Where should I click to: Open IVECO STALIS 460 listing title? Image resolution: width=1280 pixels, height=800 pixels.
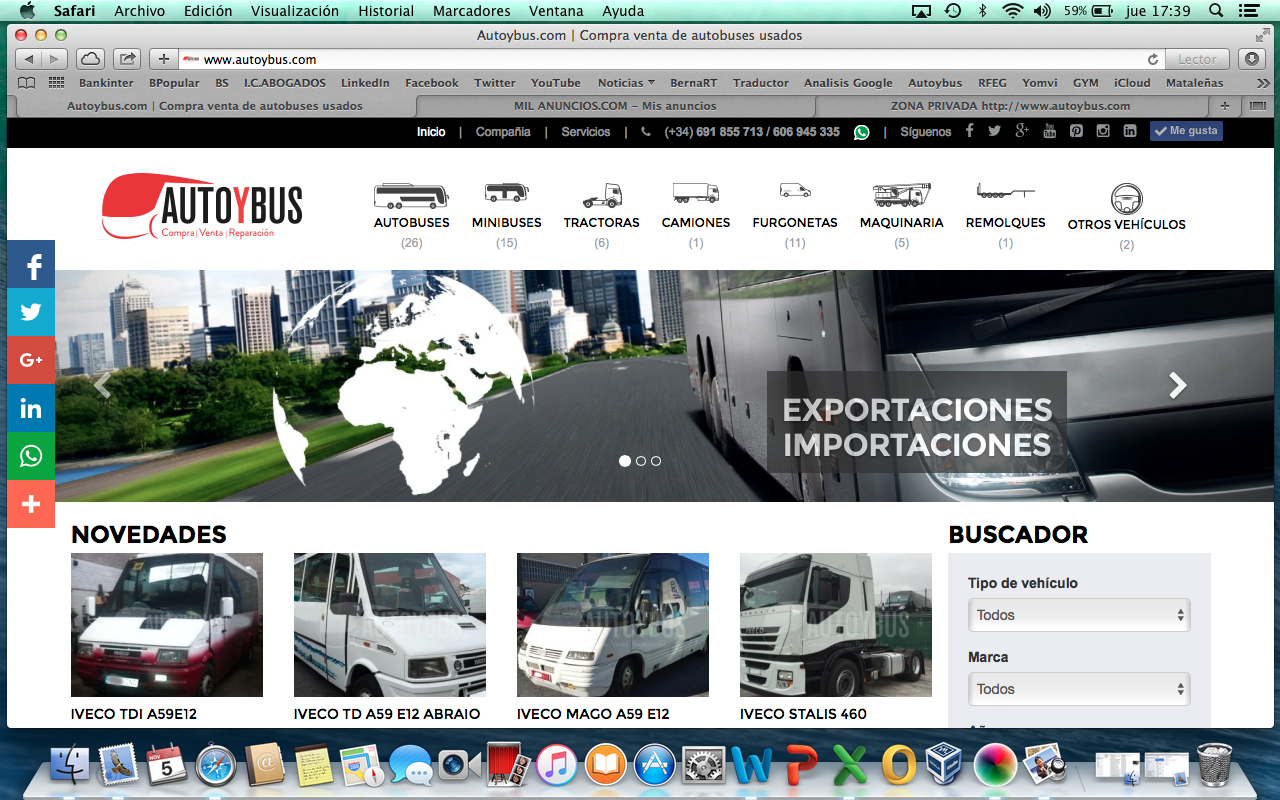[x=803, y=714]
